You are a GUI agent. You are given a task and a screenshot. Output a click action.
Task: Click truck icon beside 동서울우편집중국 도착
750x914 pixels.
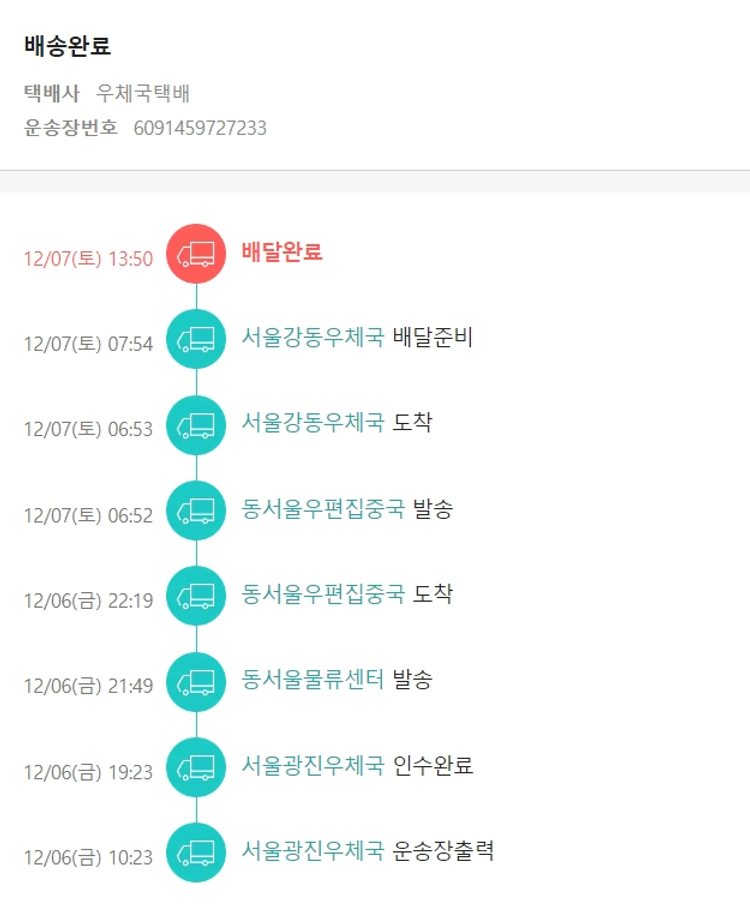point(196,596)
